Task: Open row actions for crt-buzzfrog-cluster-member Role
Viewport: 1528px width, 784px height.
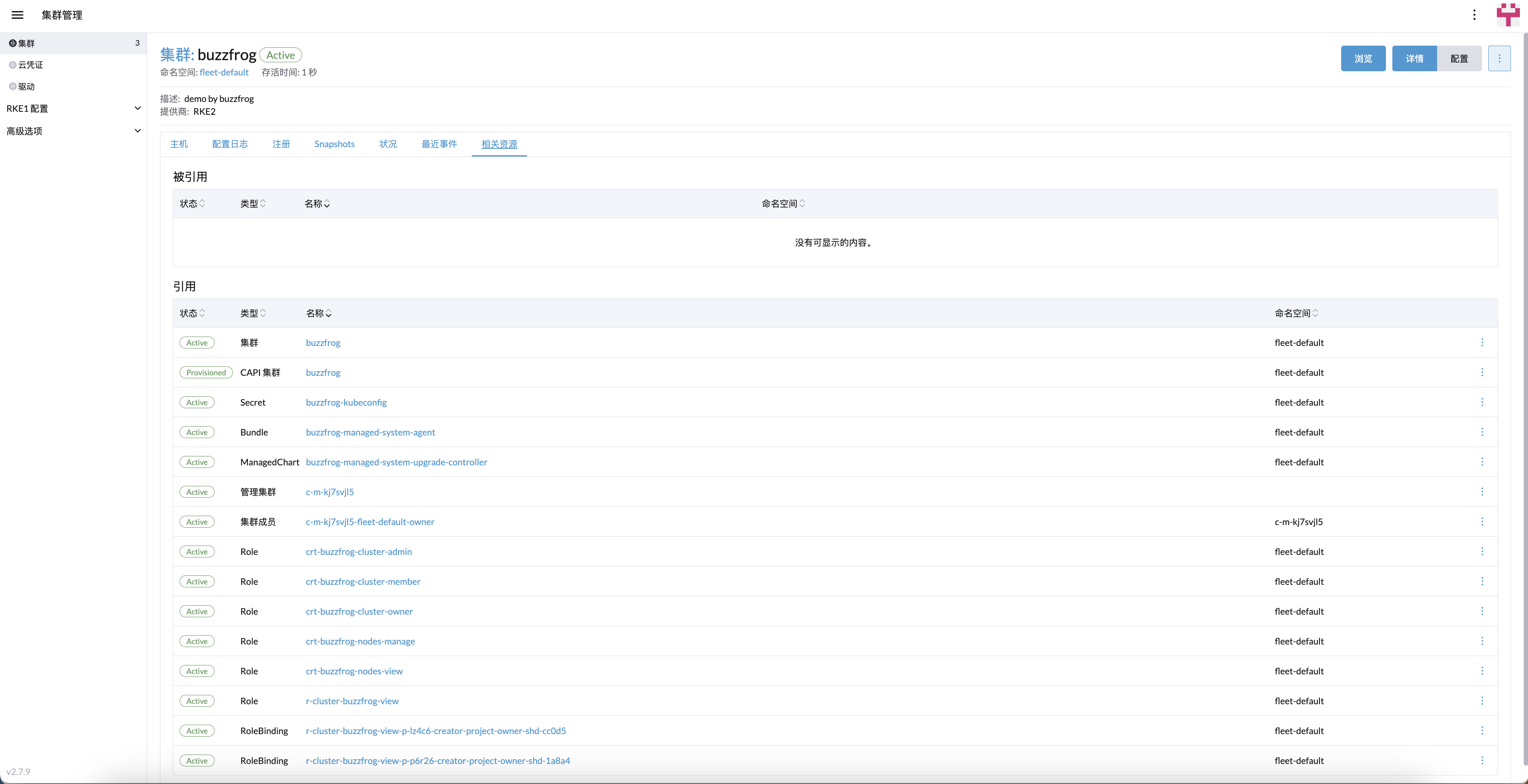Action: (x=1482, y=581)
